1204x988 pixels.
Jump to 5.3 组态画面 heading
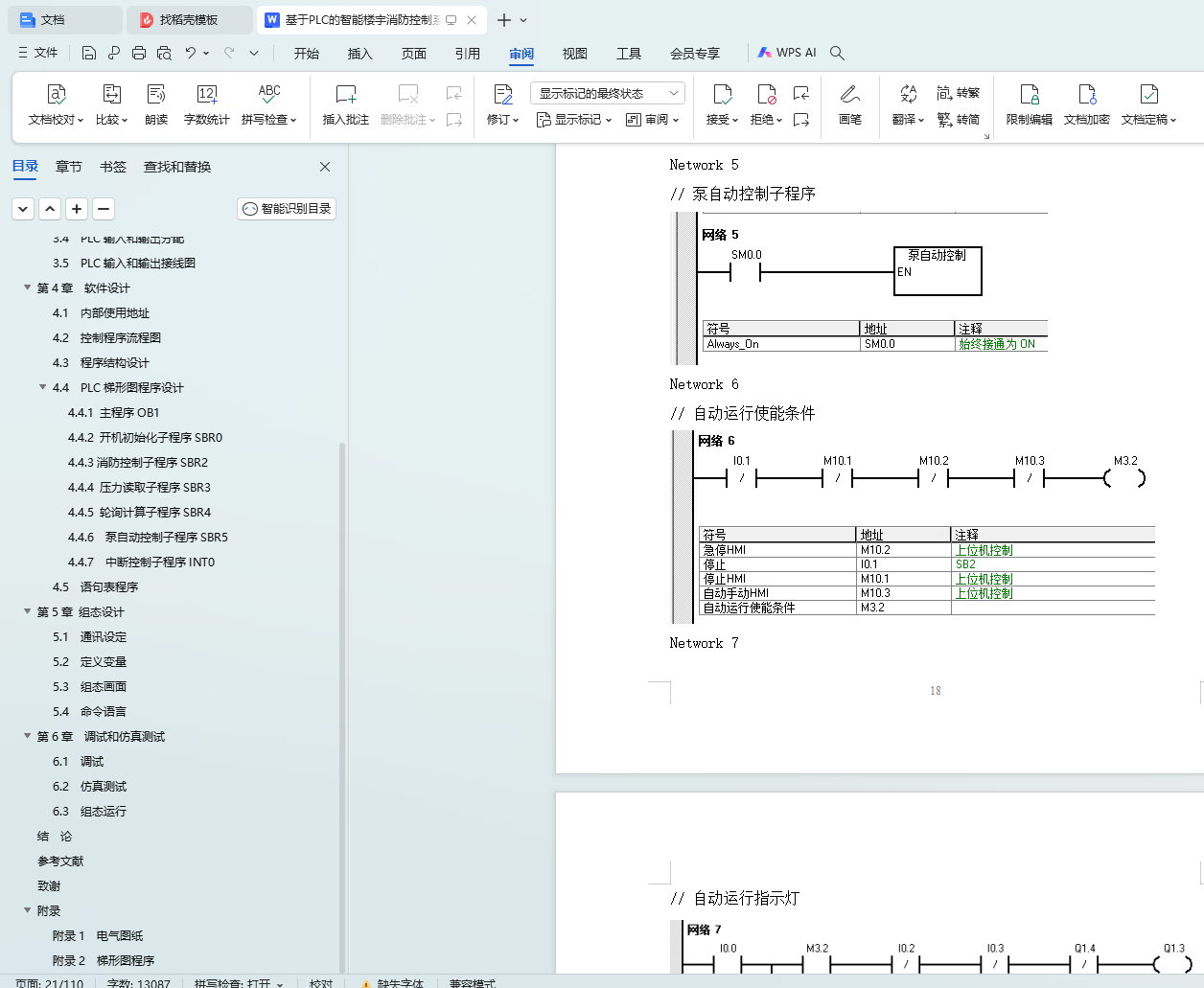point(89,686)
